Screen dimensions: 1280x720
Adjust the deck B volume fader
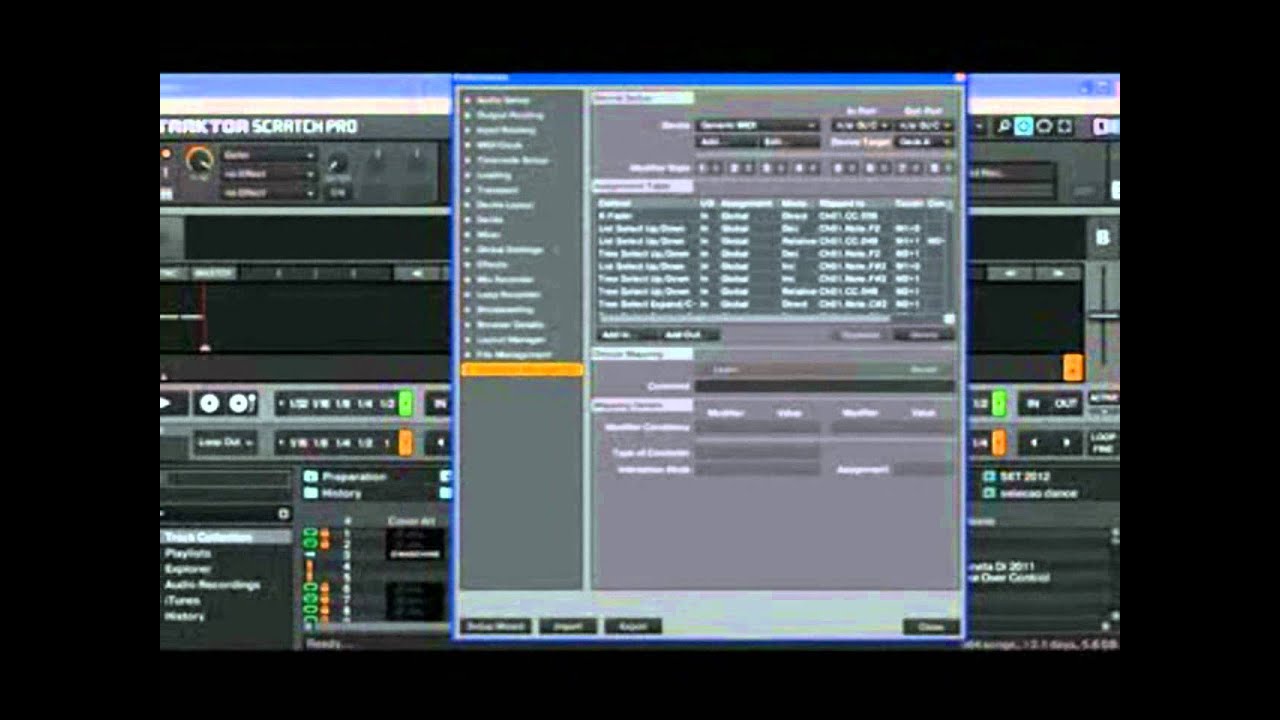pos(1103,316)
